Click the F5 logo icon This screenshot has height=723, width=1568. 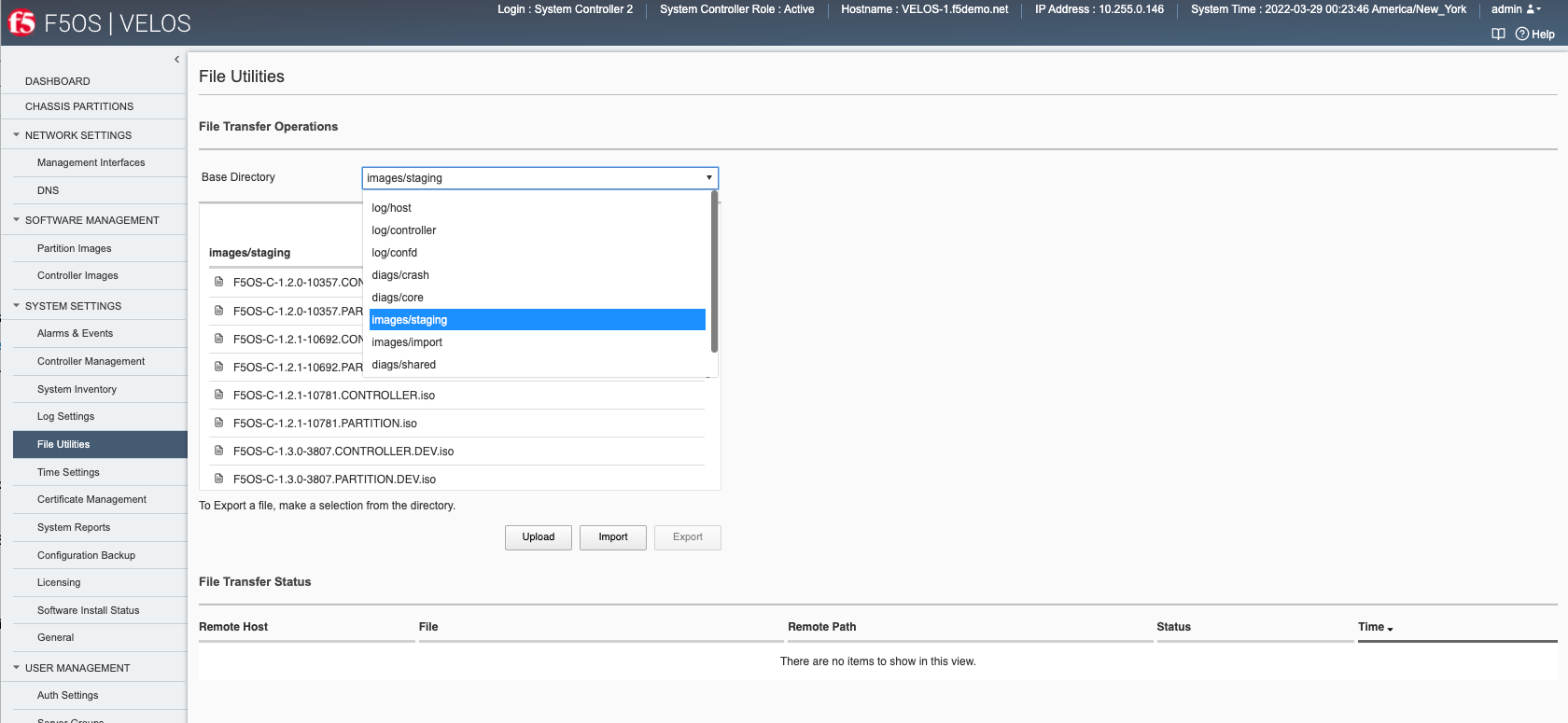21,22
